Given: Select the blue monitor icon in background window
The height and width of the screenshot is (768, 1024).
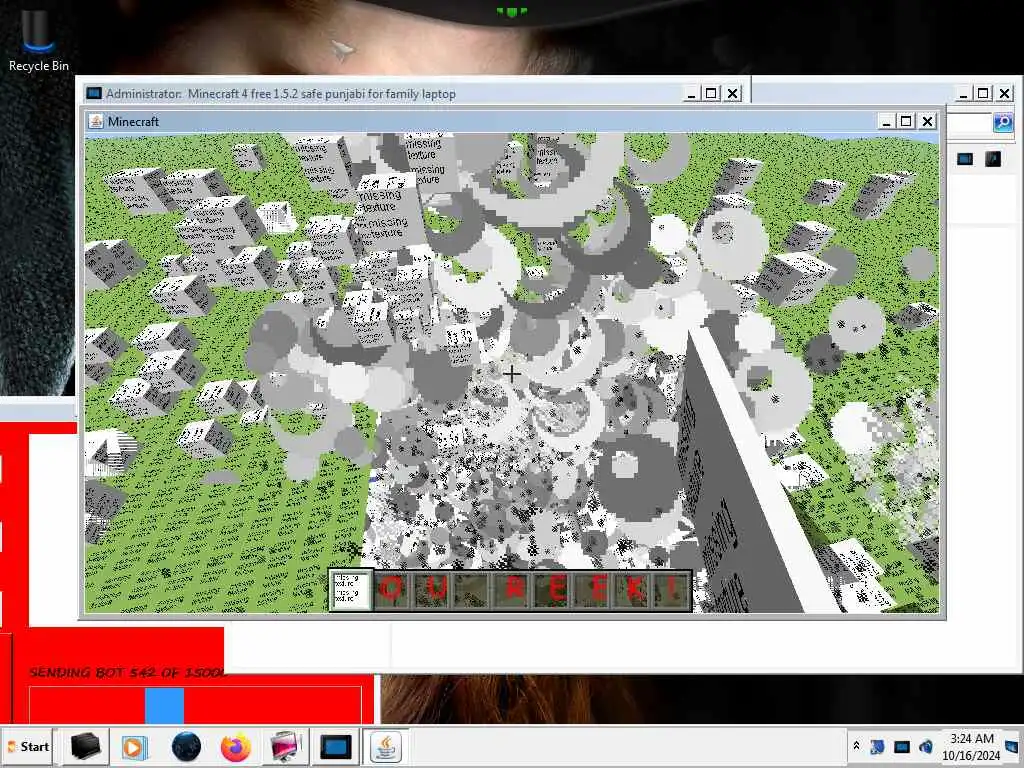Looking at the screenshot, I should click(x=965, y=159).
